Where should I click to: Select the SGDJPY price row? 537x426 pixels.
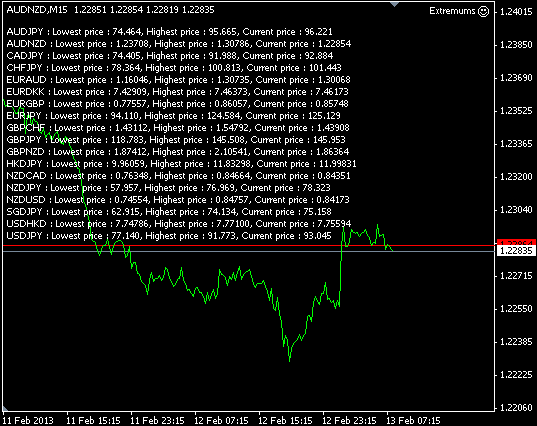169,212
